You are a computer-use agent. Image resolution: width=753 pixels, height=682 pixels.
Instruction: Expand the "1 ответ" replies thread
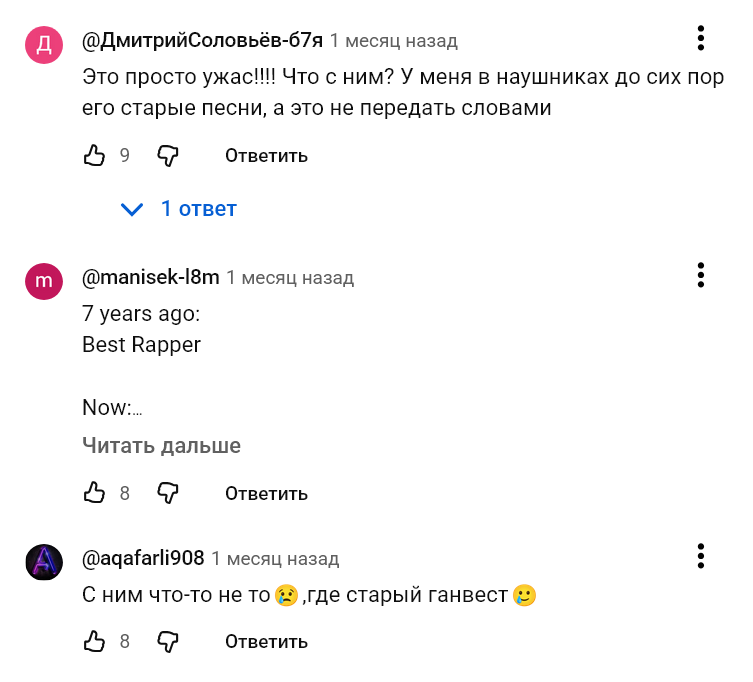(198, 209)
